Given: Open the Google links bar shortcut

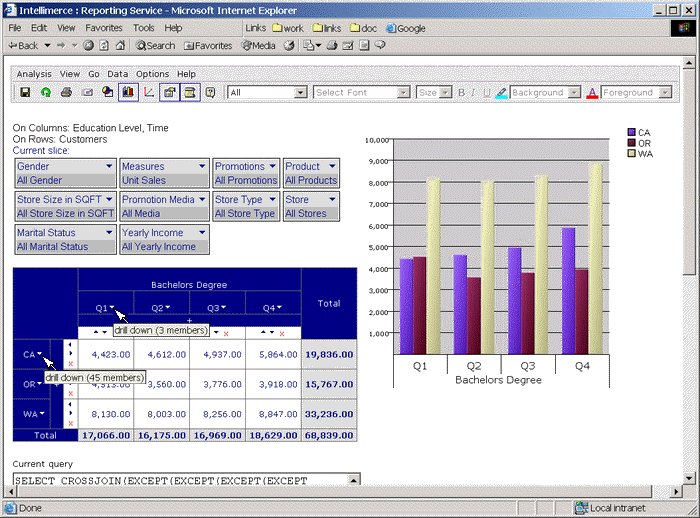Looking at the screenshot, I should 406,28.
